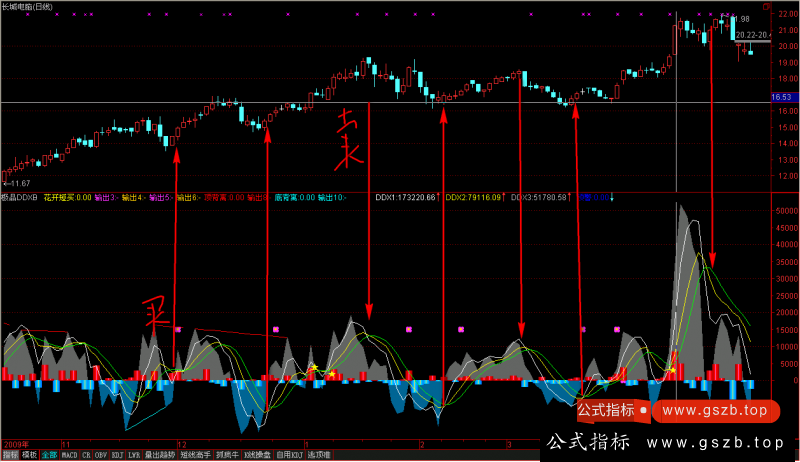Click the red 公式指标 badge
The width and height of the screenshot is (800, 462).
point(607,410)
